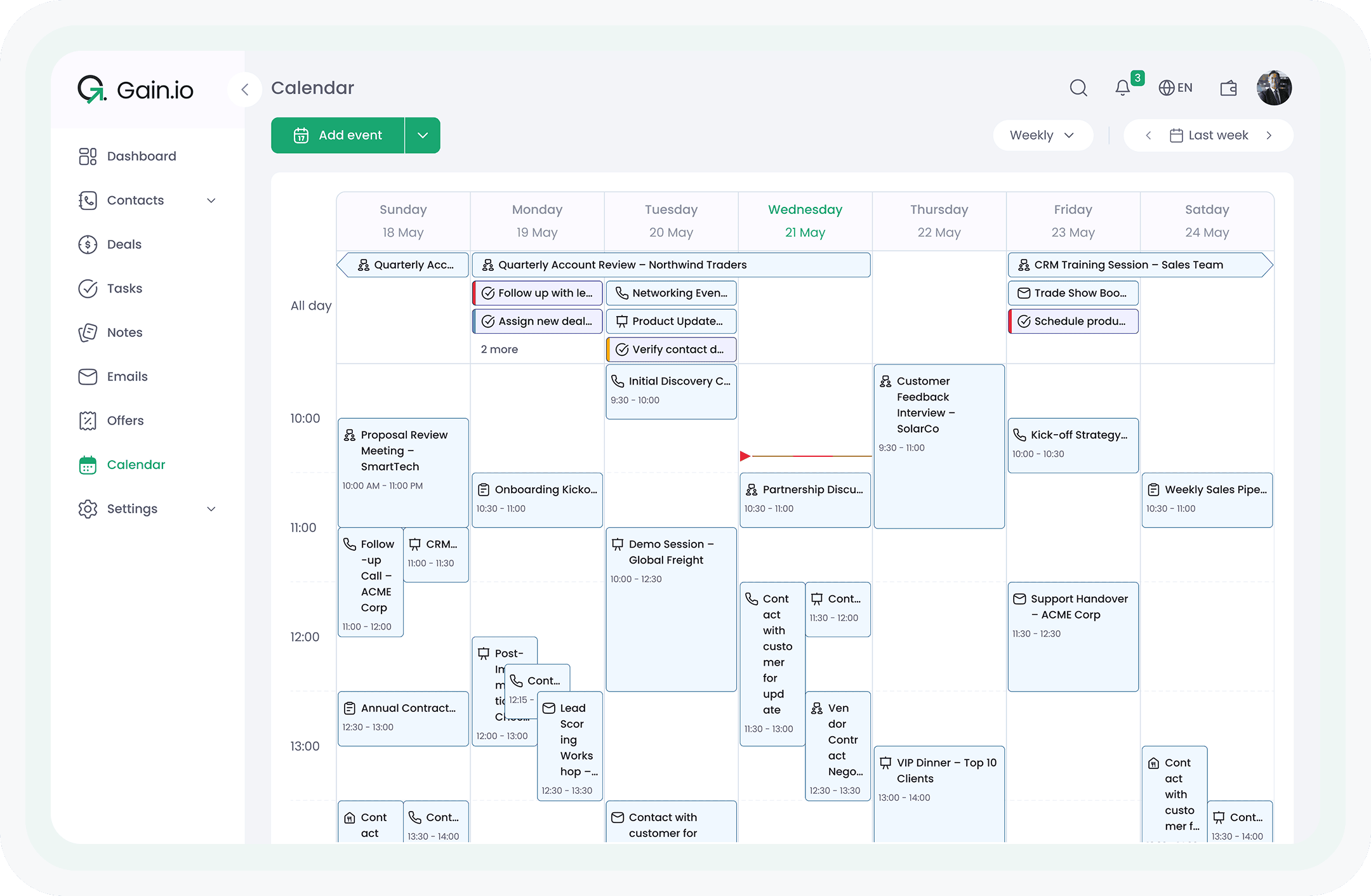Open the user profile avatar
This screenshot has width=1371, height=896.
coord(1274,88)
